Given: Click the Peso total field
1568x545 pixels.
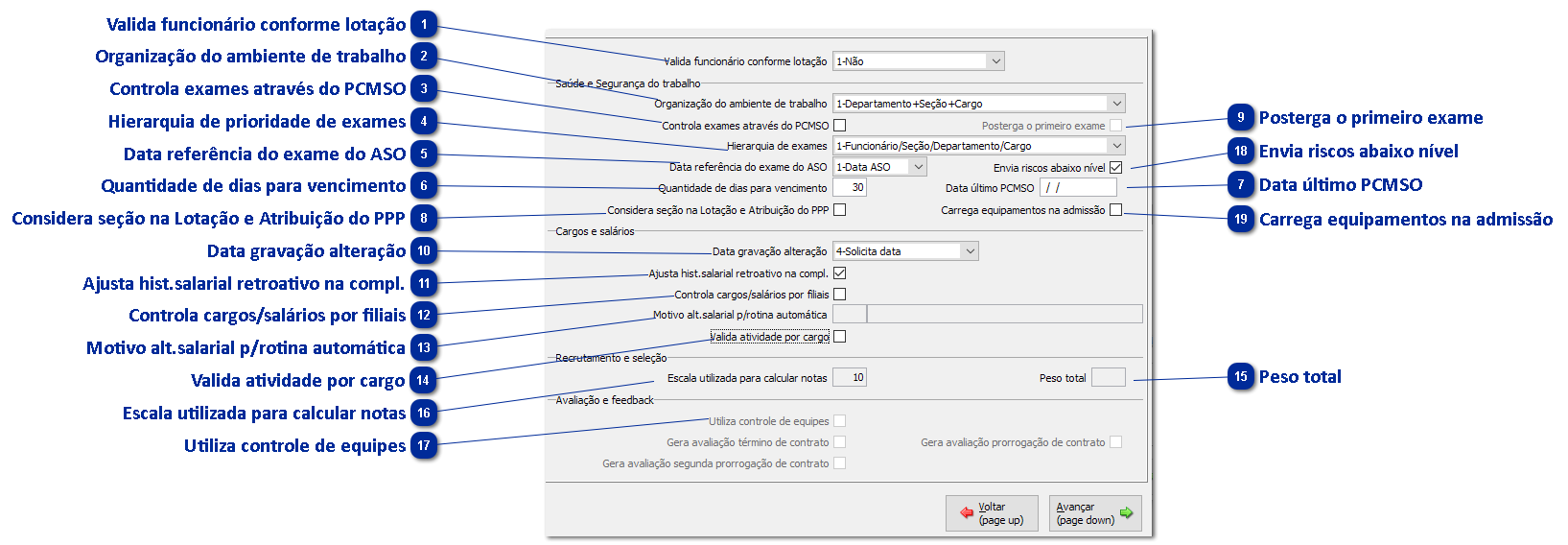Looking at the screenshot, I should coord(1109,378).
